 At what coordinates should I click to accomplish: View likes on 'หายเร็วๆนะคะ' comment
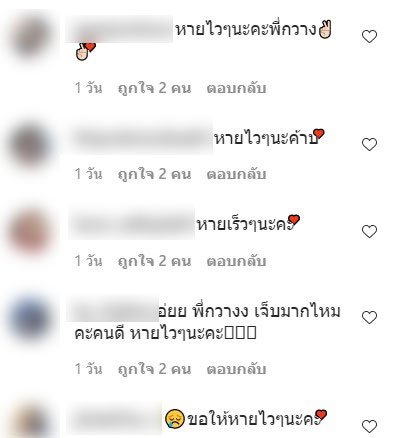[155, 261]
